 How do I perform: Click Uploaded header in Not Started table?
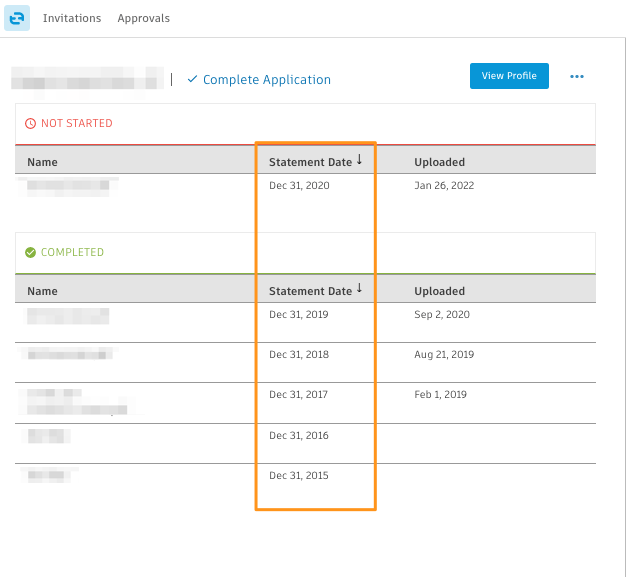tap(440, 162)
